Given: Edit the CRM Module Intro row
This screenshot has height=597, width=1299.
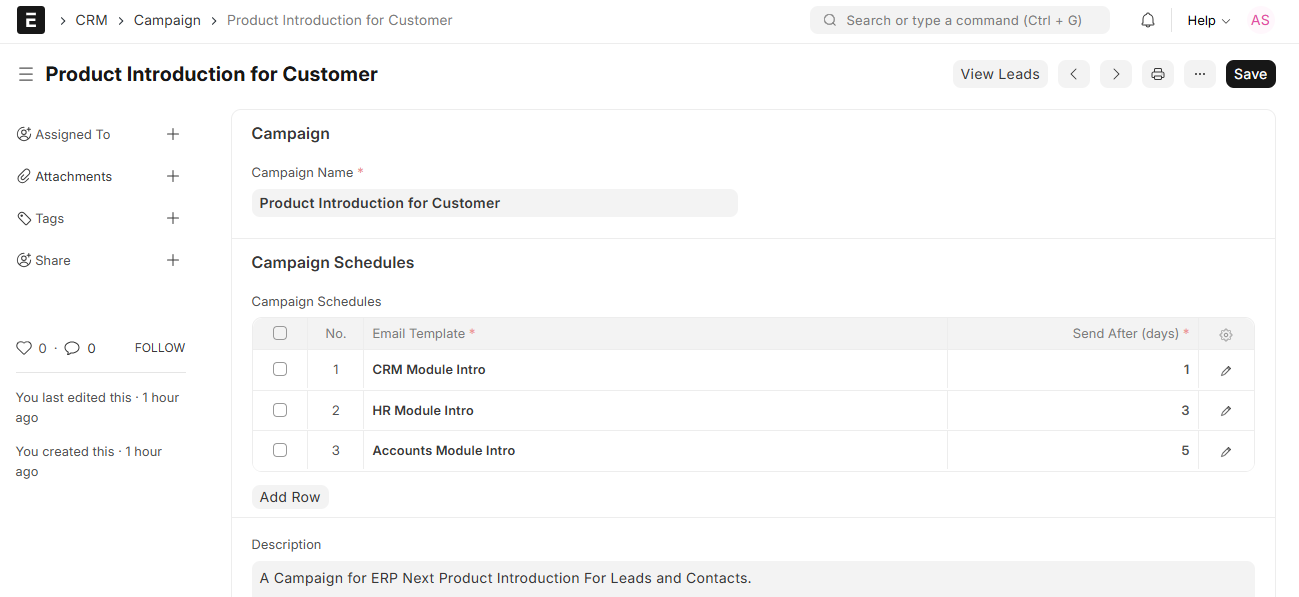Looking at the screenshot, I should pos(1226,370).
